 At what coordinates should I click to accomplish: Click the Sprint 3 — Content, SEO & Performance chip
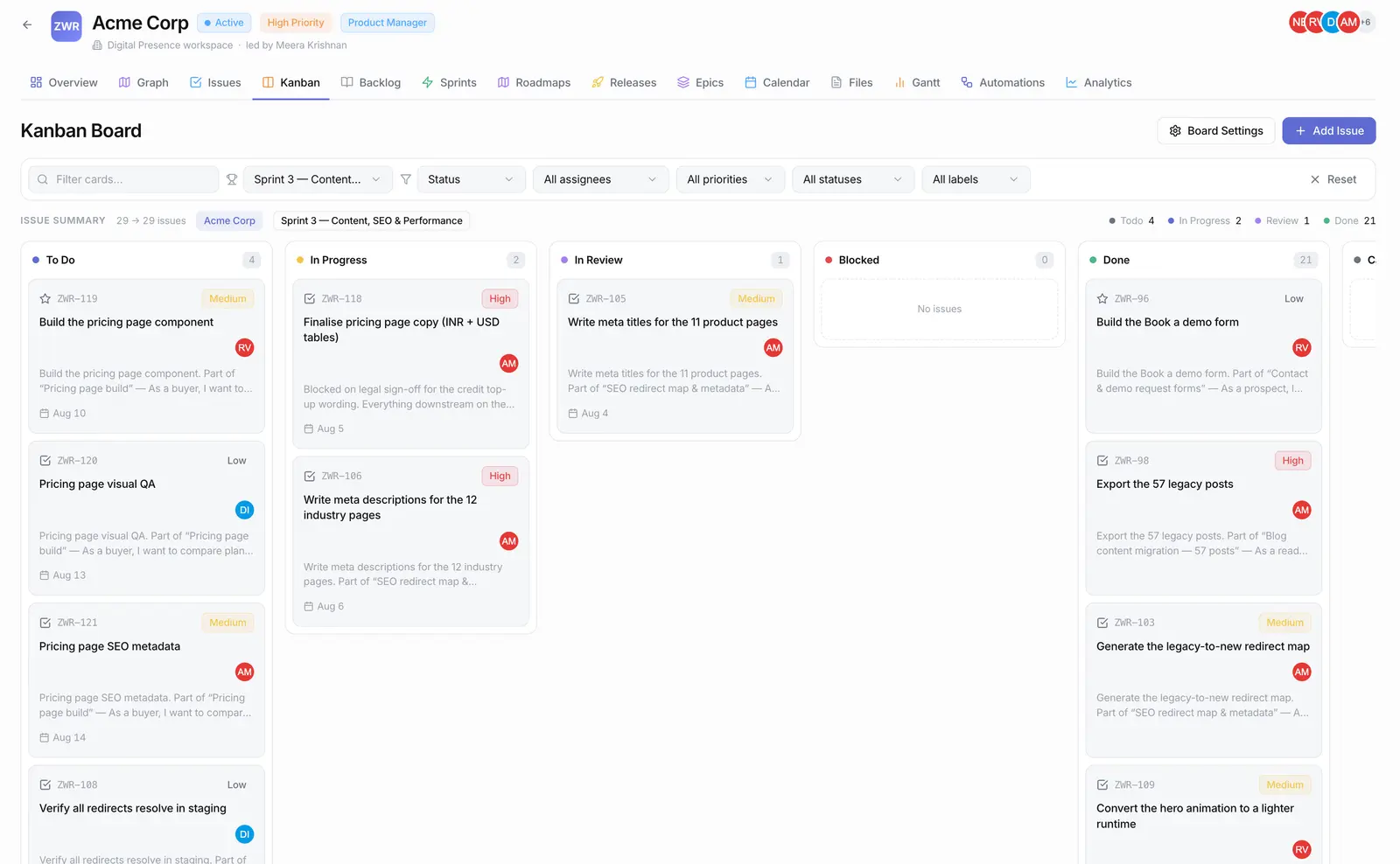pyautogui.click(x=372, y=220)
